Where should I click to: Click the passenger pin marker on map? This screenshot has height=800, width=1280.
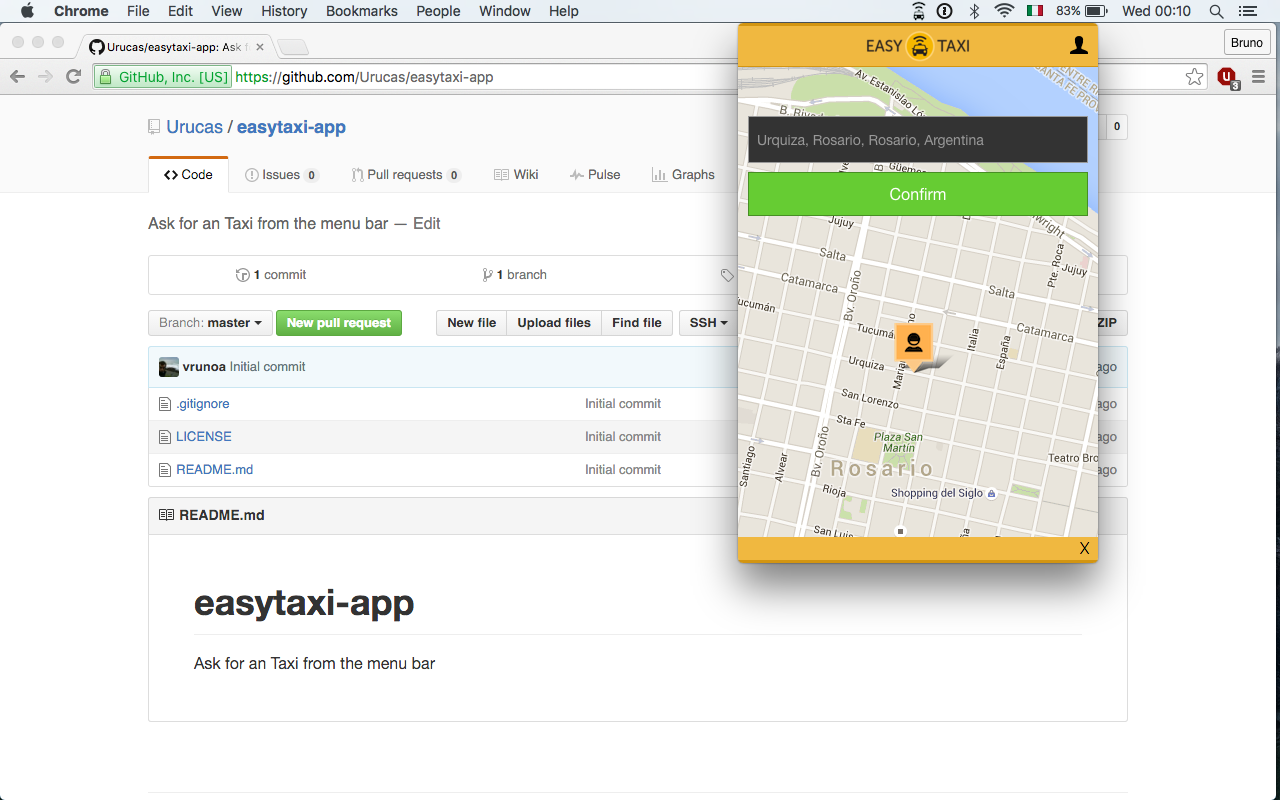click(x=914, y=343)
